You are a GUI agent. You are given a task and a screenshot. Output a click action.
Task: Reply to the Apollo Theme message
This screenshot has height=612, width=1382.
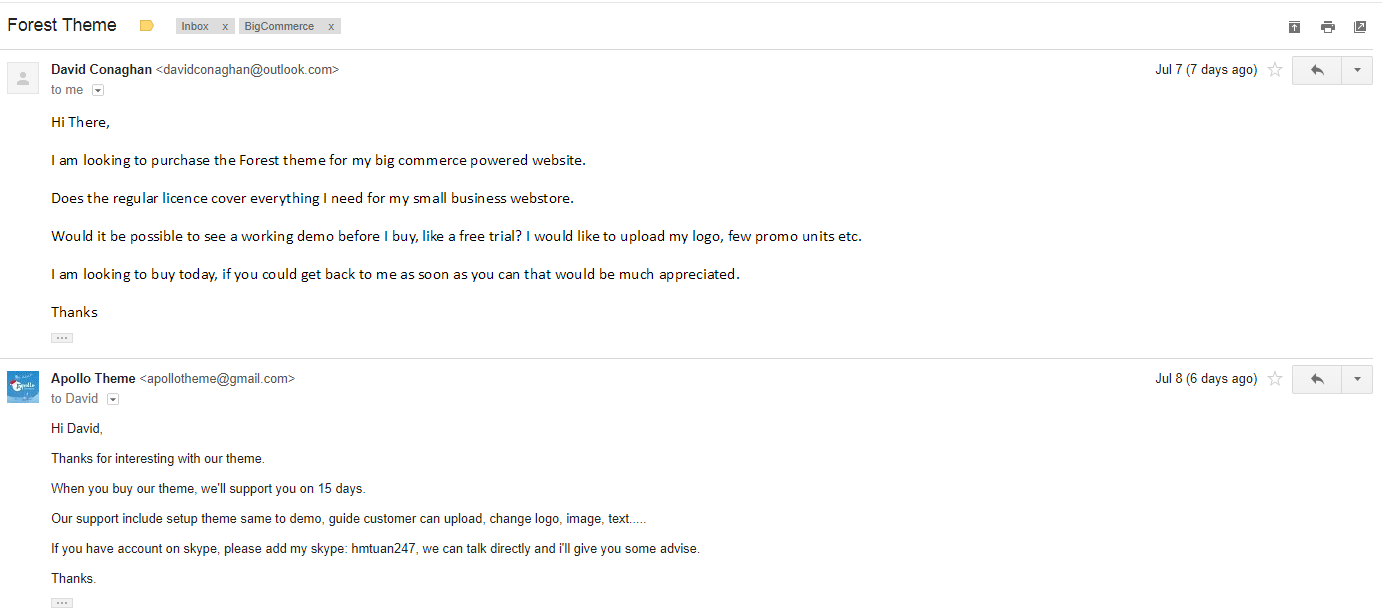coord(1316,379)
